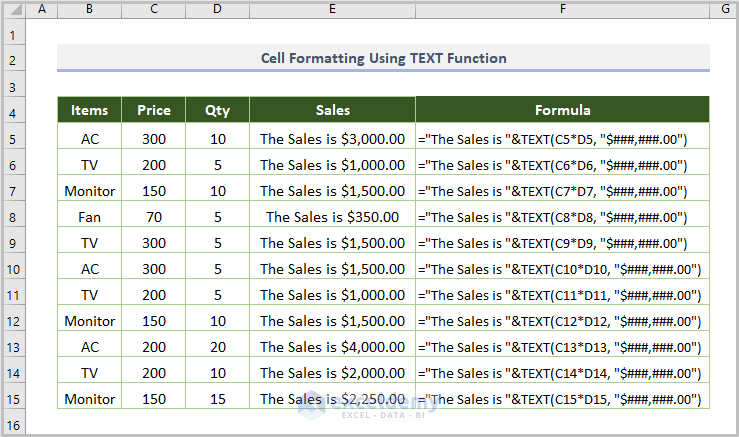Select row 5 header number
The image size is (739, 437).
(x=13, y=139)
